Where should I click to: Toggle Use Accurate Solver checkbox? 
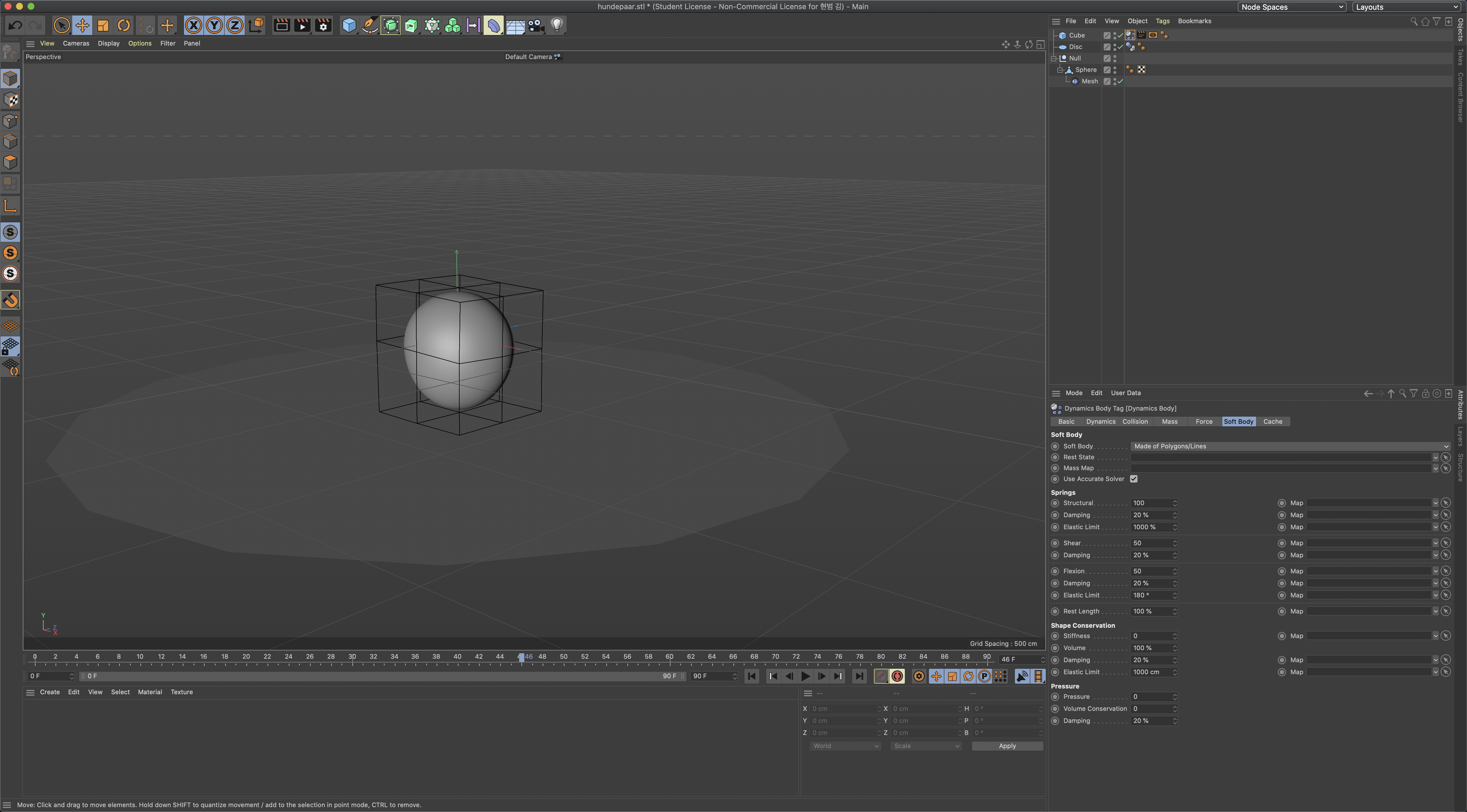point(1134,479)
